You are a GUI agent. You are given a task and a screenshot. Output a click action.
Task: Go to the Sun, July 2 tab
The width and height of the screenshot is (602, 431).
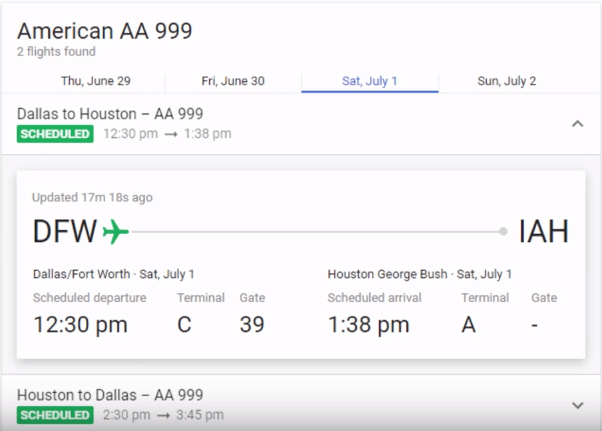(506, 81)
